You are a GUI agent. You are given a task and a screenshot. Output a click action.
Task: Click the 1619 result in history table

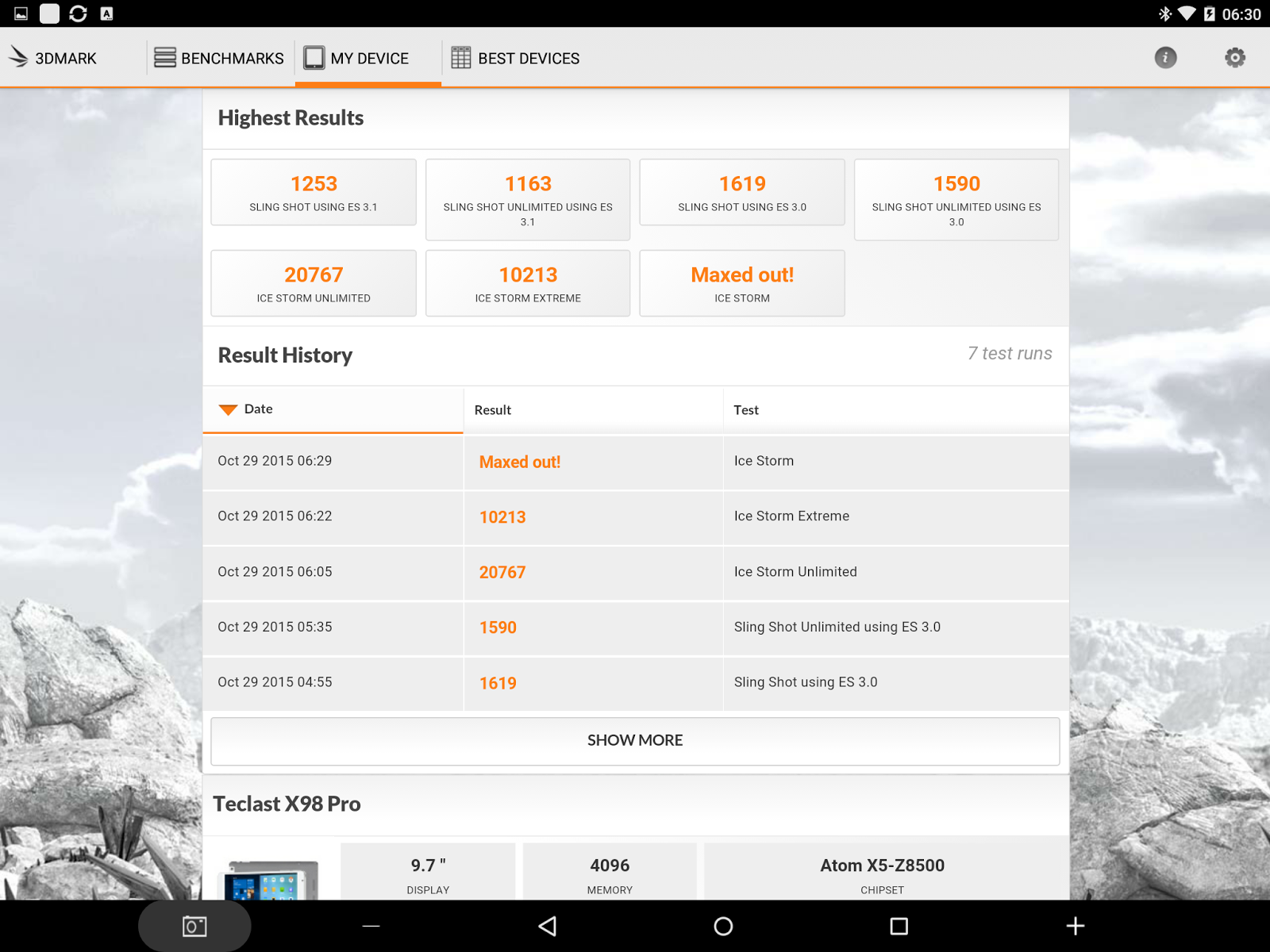[498, 683]
